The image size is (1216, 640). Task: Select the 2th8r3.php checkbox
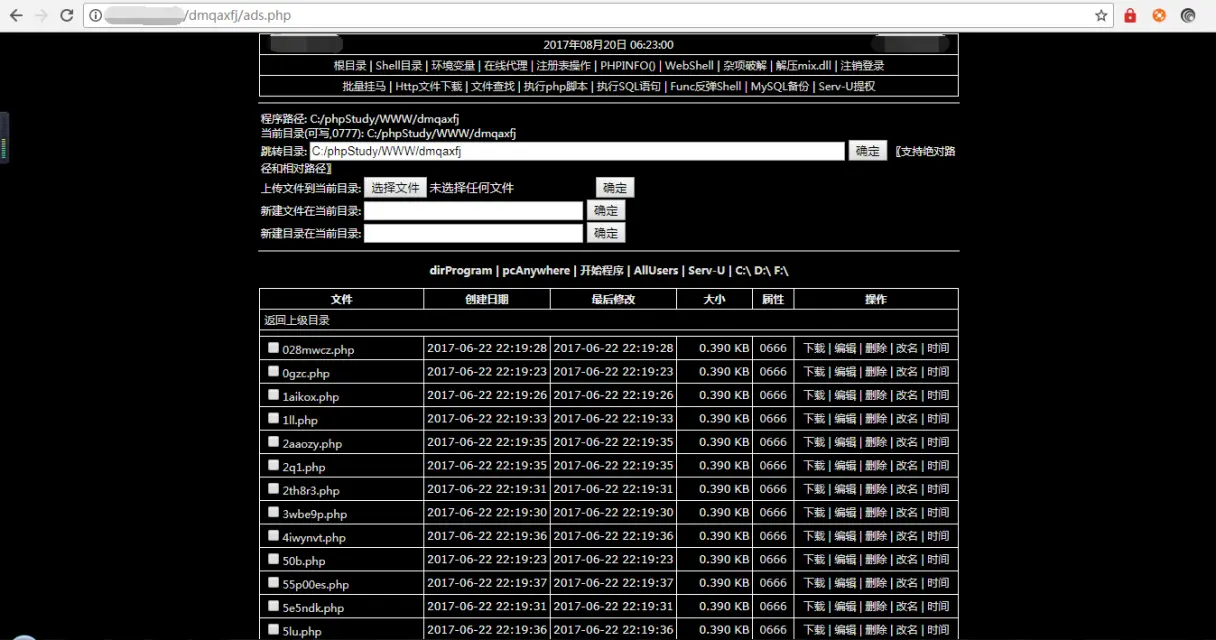[x=274, y=489]
